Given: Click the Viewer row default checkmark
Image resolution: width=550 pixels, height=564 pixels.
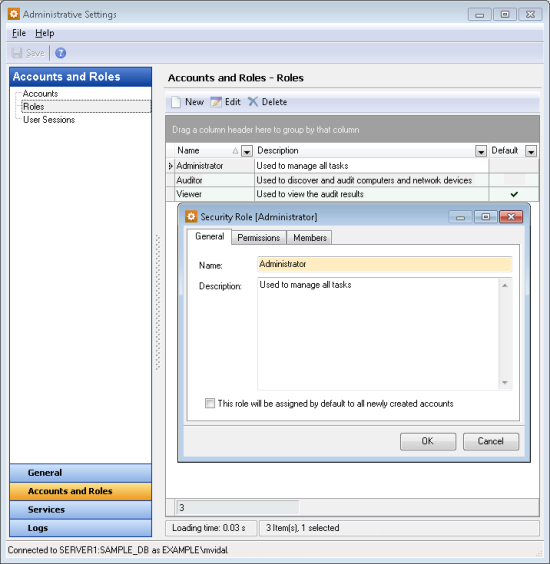Looking at the screenshot, I should (514, 194).
